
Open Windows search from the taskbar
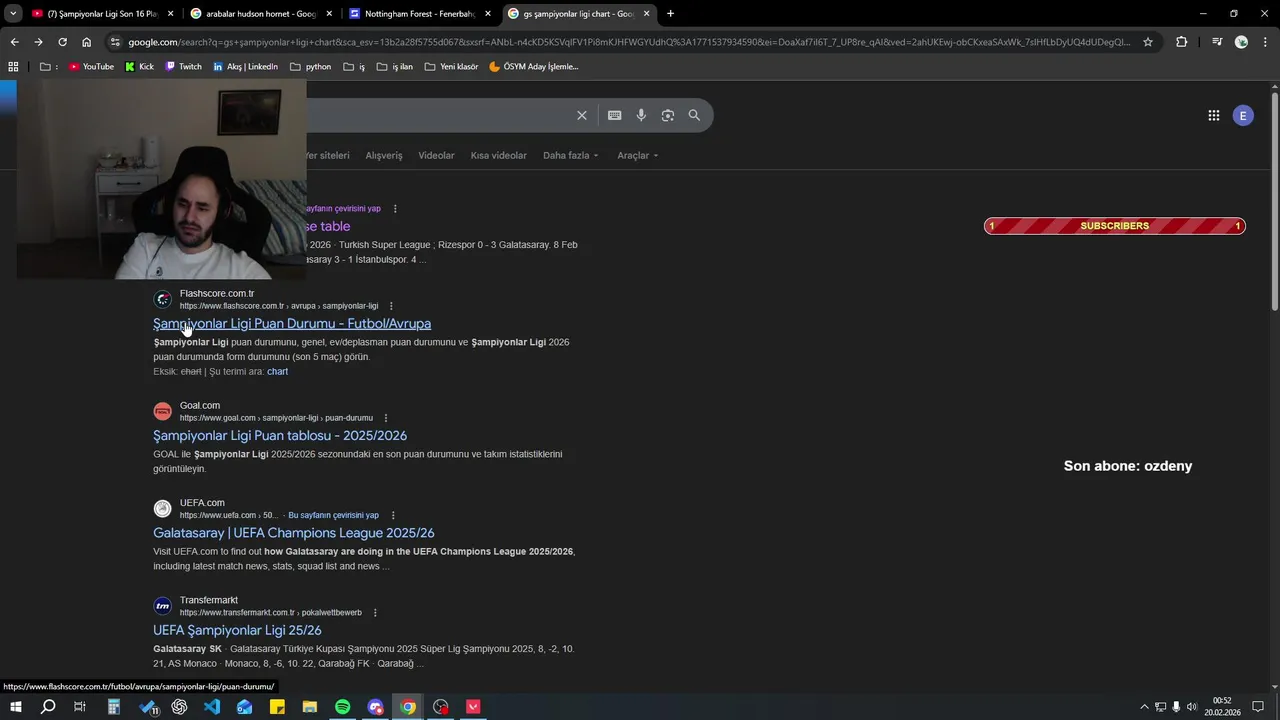tap(48, 707)
